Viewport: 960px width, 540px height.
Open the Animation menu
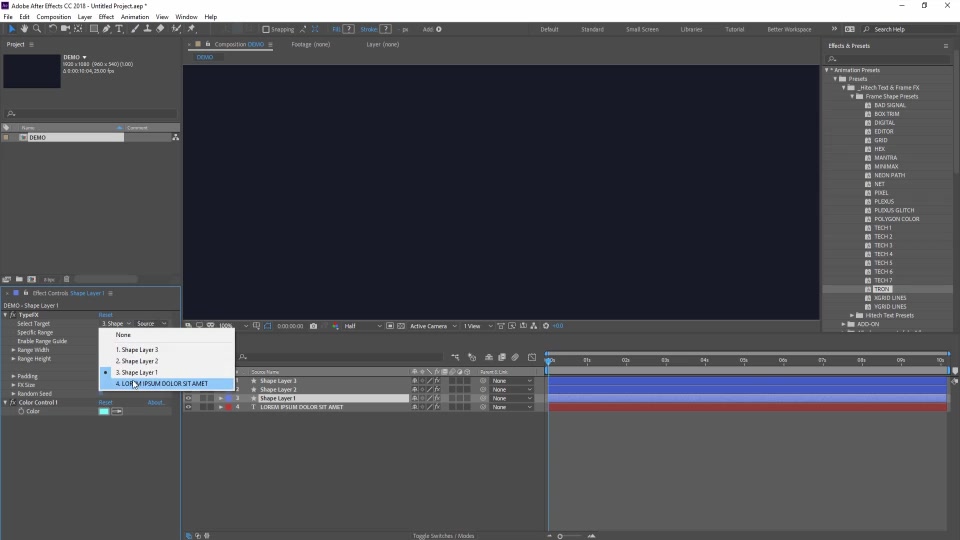[135, 17]
